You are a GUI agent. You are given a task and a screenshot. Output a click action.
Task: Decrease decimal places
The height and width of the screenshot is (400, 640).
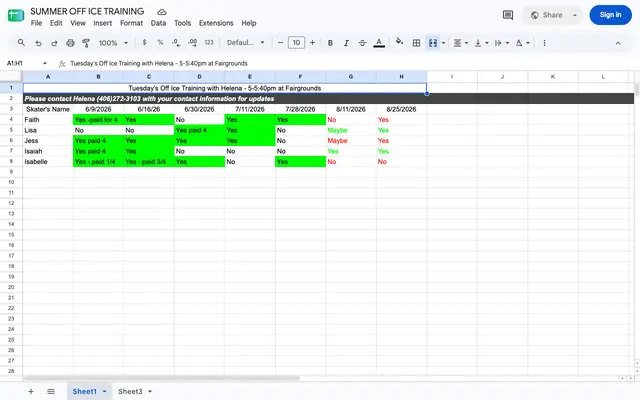tap(176, 42)
